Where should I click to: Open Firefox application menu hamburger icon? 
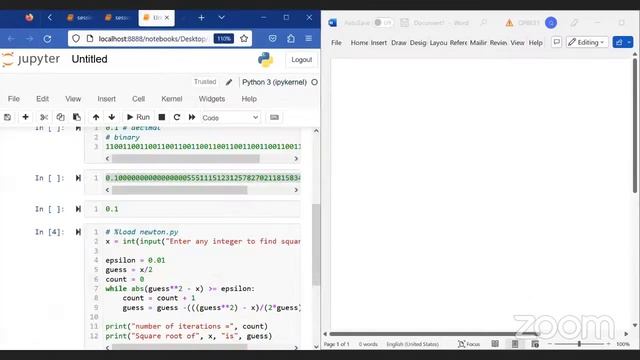click(x=309, y=39)
